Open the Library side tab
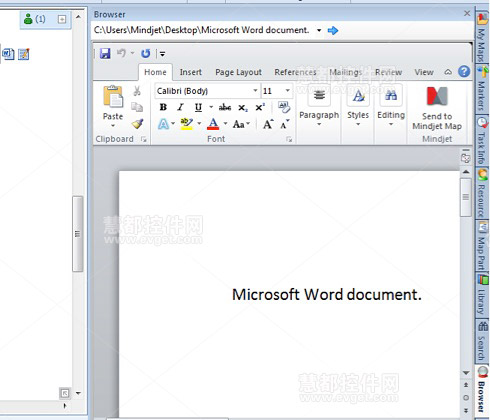The image size is (490, 420). tap(482, 295)
